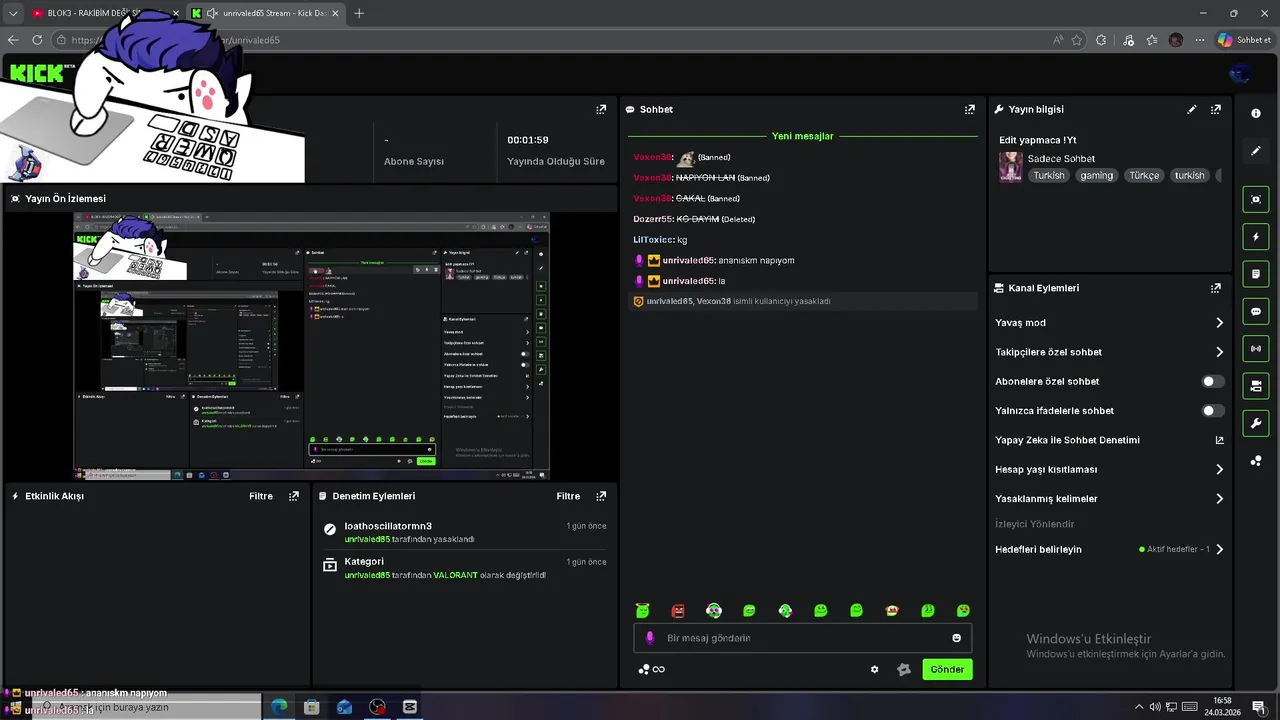This screenshot has width=1280, height=720.
Task: Open Yapay Zeka ile Sohbet Denetimi link
Action: [x=1110, y=440]
